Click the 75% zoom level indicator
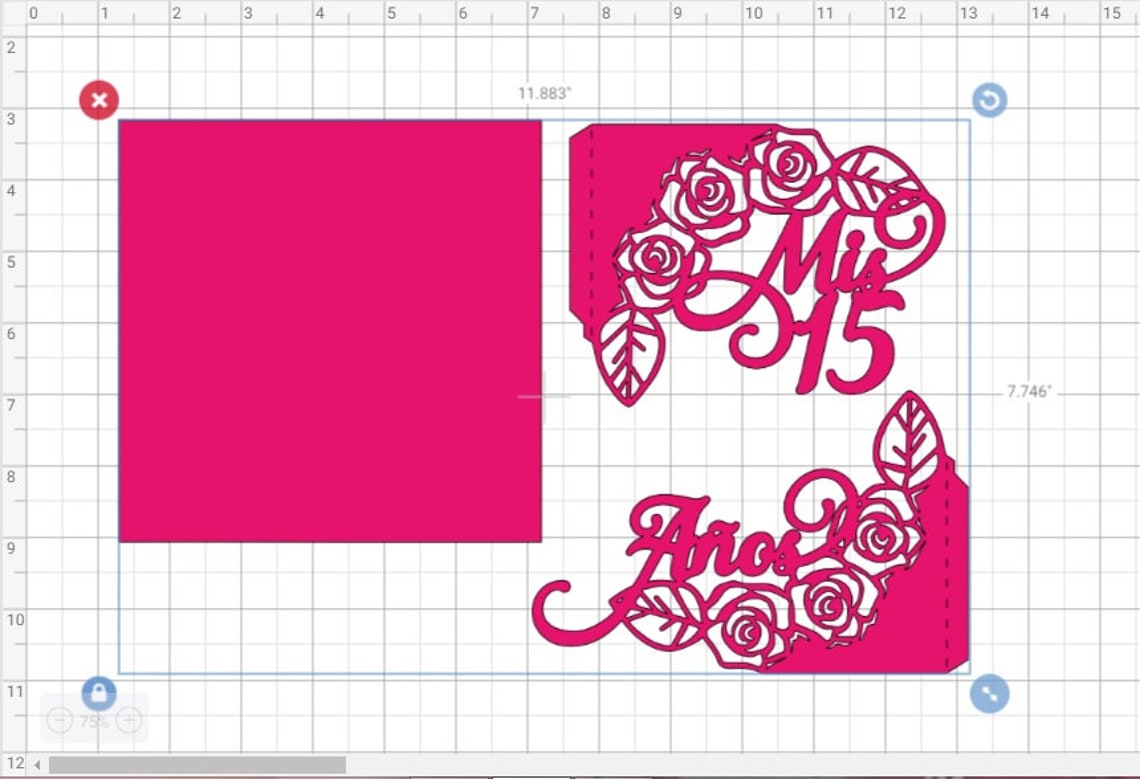The image size is (1140, 779). [93, 719]
